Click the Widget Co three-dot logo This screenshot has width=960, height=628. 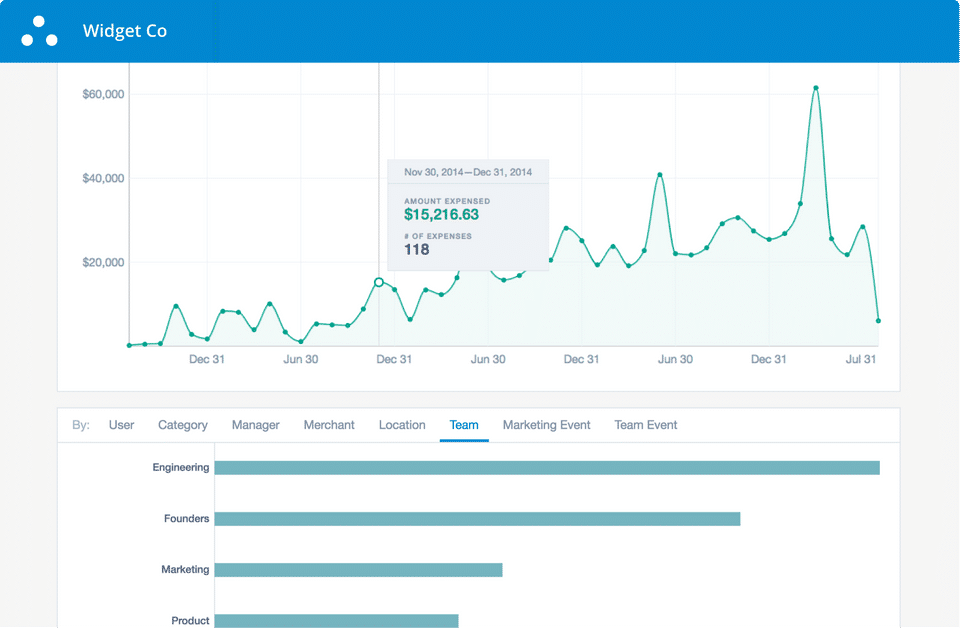pyautogui.click(x=39, y=31)
